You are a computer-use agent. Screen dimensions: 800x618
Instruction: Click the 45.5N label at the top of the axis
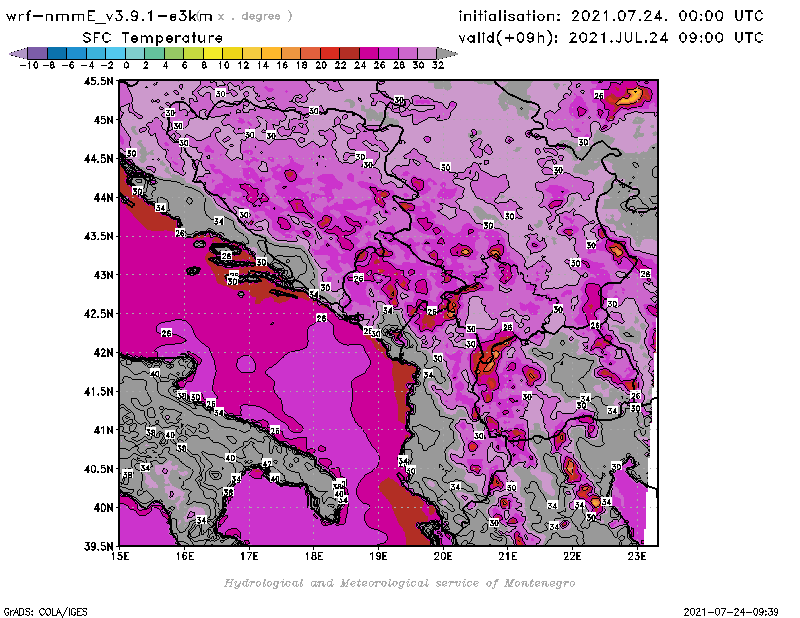(98, 81)
